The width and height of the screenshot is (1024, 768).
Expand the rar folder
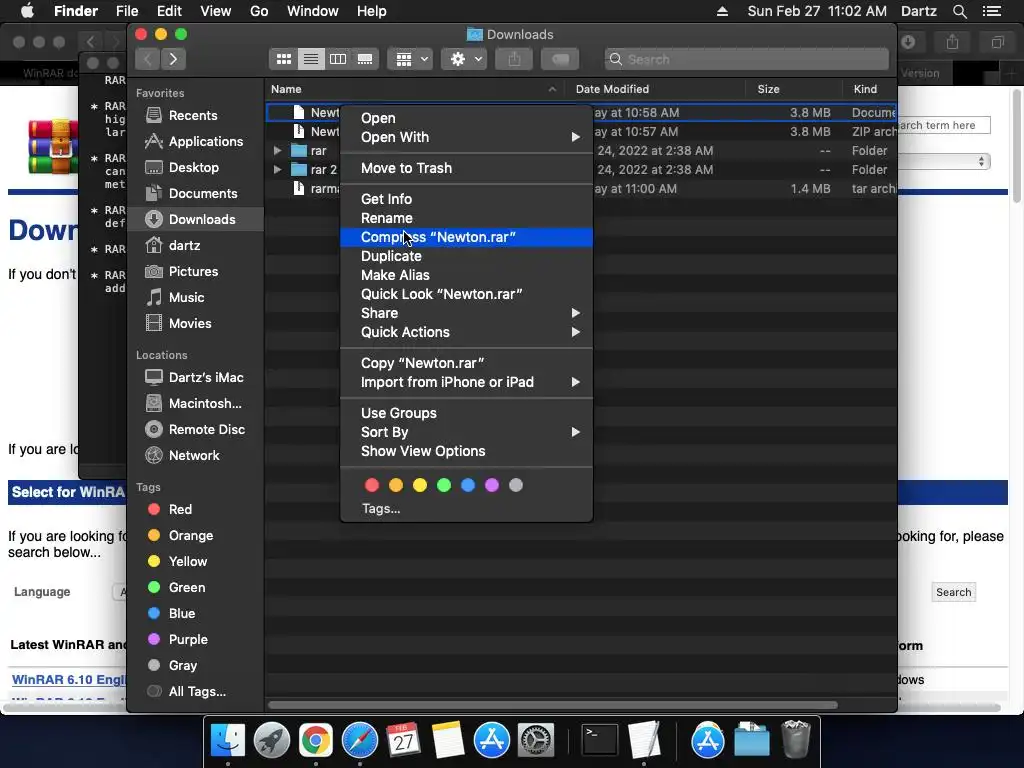click(278, 151)
